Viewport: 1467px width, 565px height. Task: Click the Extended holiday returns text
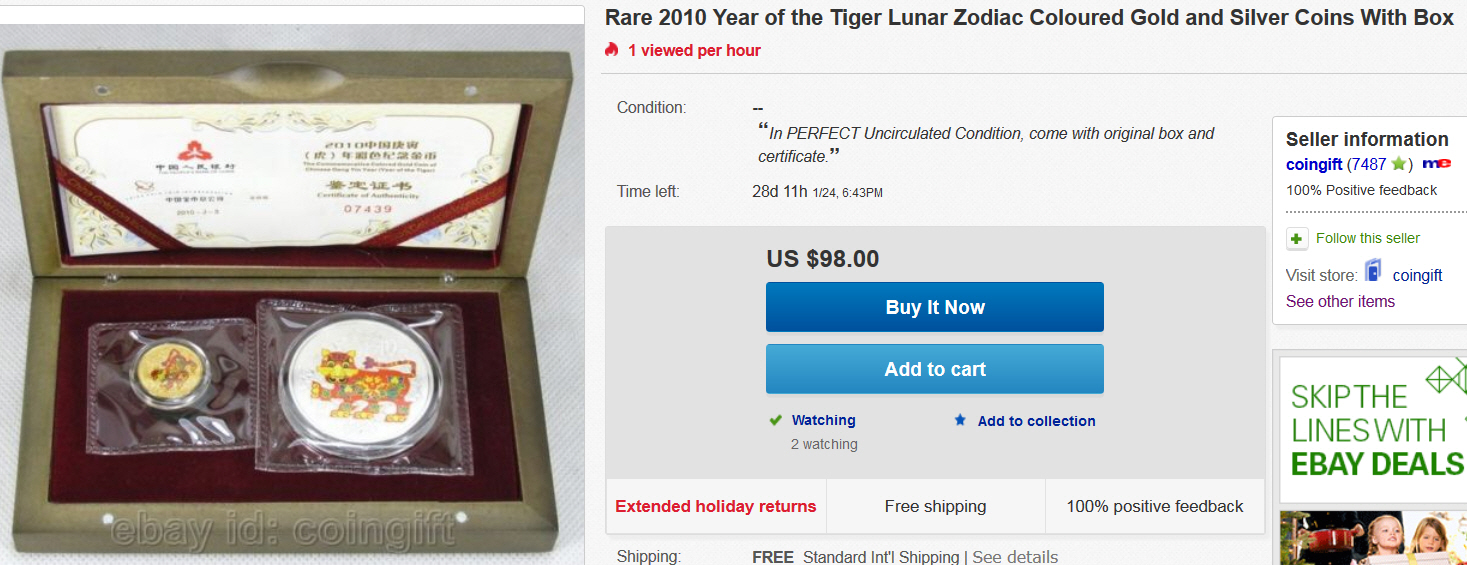(715, 506)
